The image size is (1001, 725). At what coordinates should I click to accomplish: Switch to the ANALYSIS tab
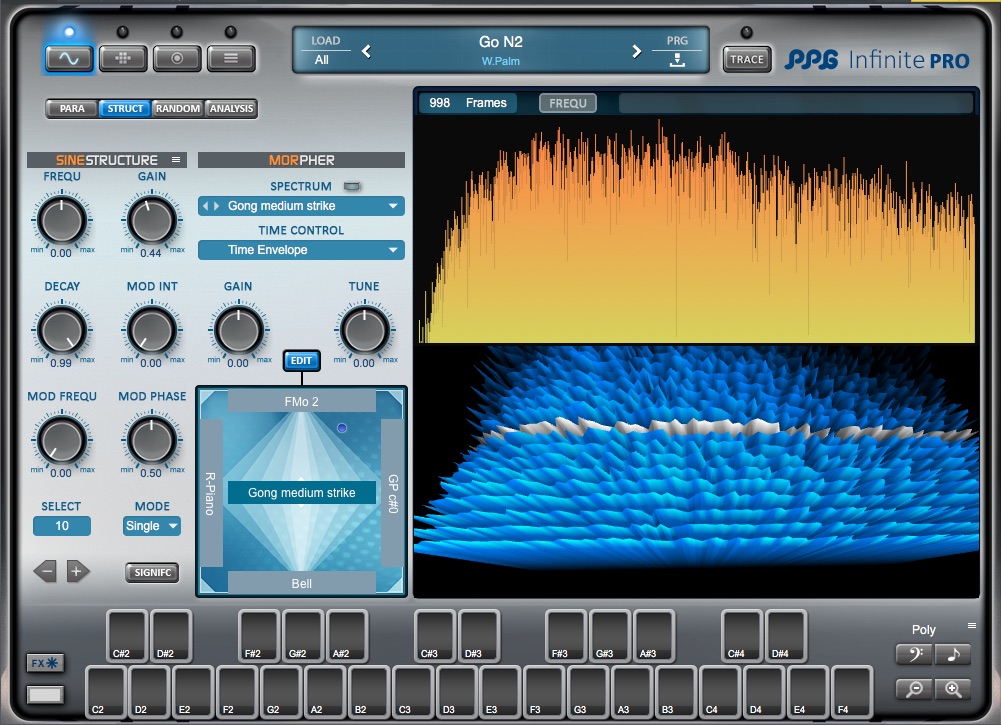(231, 108)
